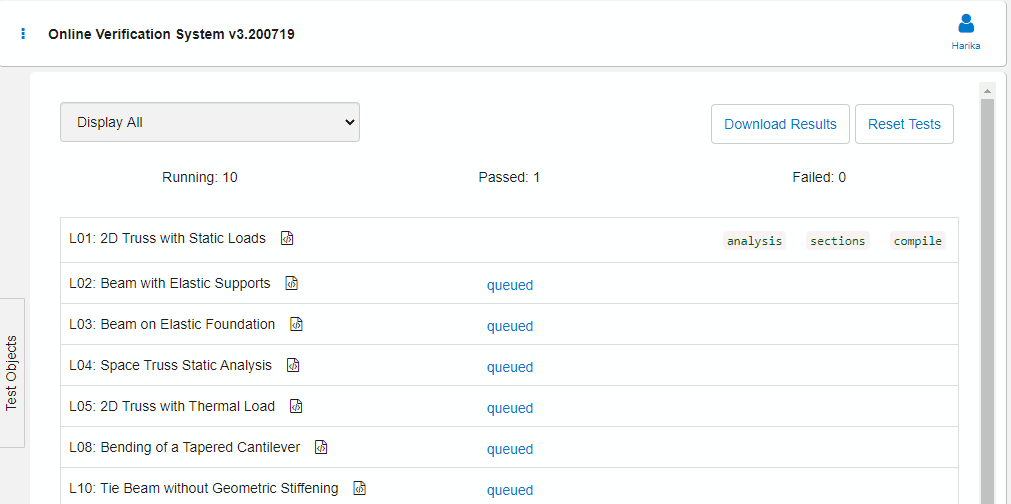Select the analysis tag on L01
1011x504 pixels.
[x=754, y=241]
